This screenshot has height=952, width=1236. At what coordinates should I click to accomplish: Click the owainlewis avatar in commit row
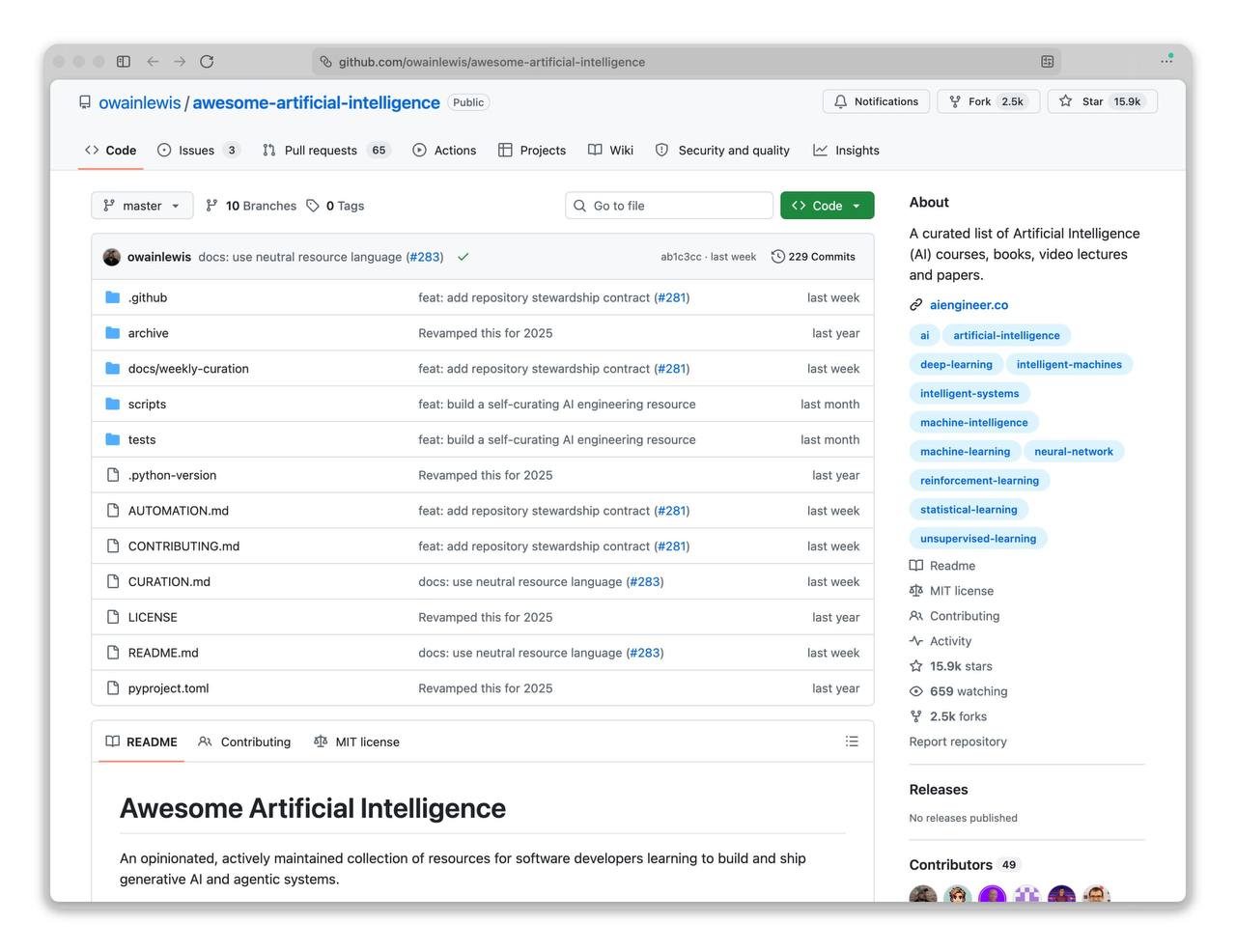point(112,257)
